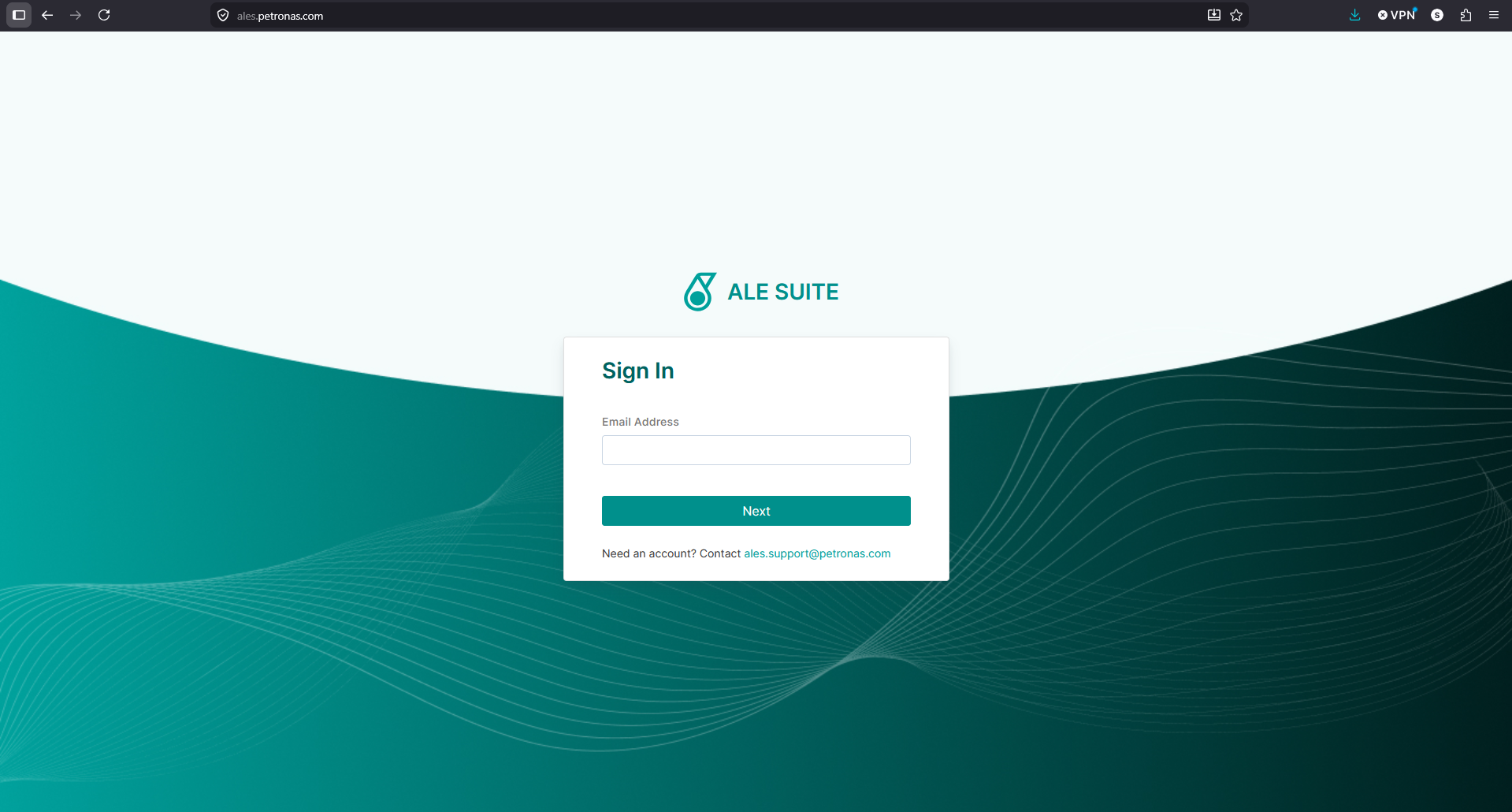The width and height of the screenshot is (1512, 812).
Task: Open the downloads arrow icon
Action: click(x=1354, y=15)
